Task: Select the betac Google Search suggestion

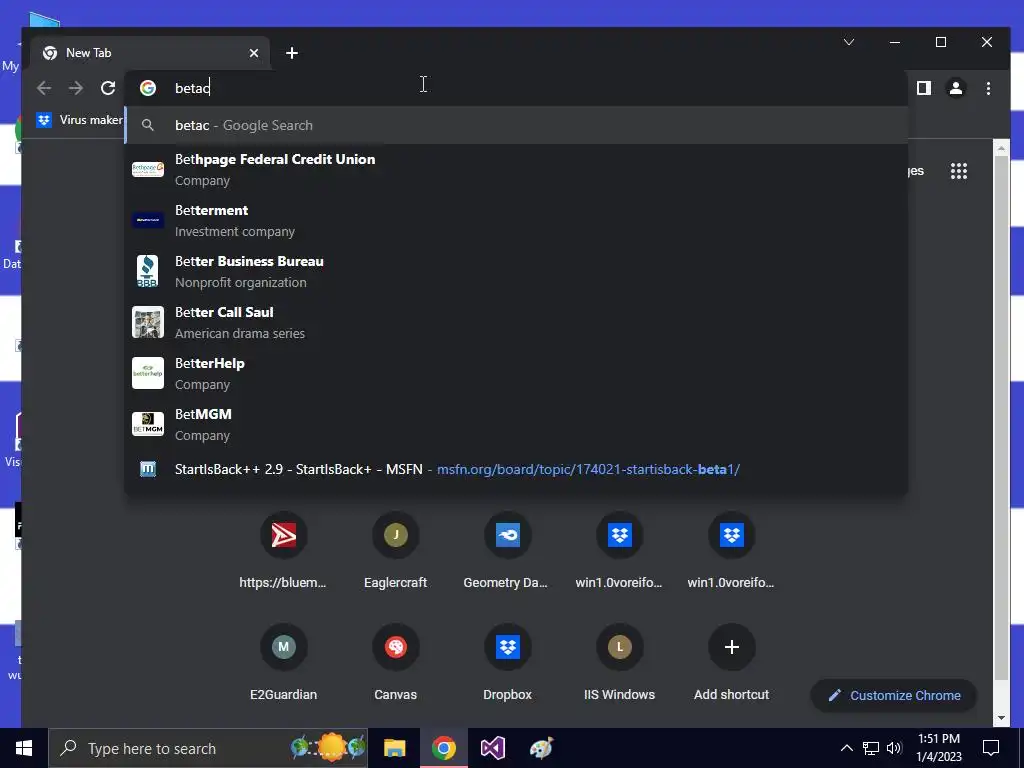Action: (x=516, y=125)
